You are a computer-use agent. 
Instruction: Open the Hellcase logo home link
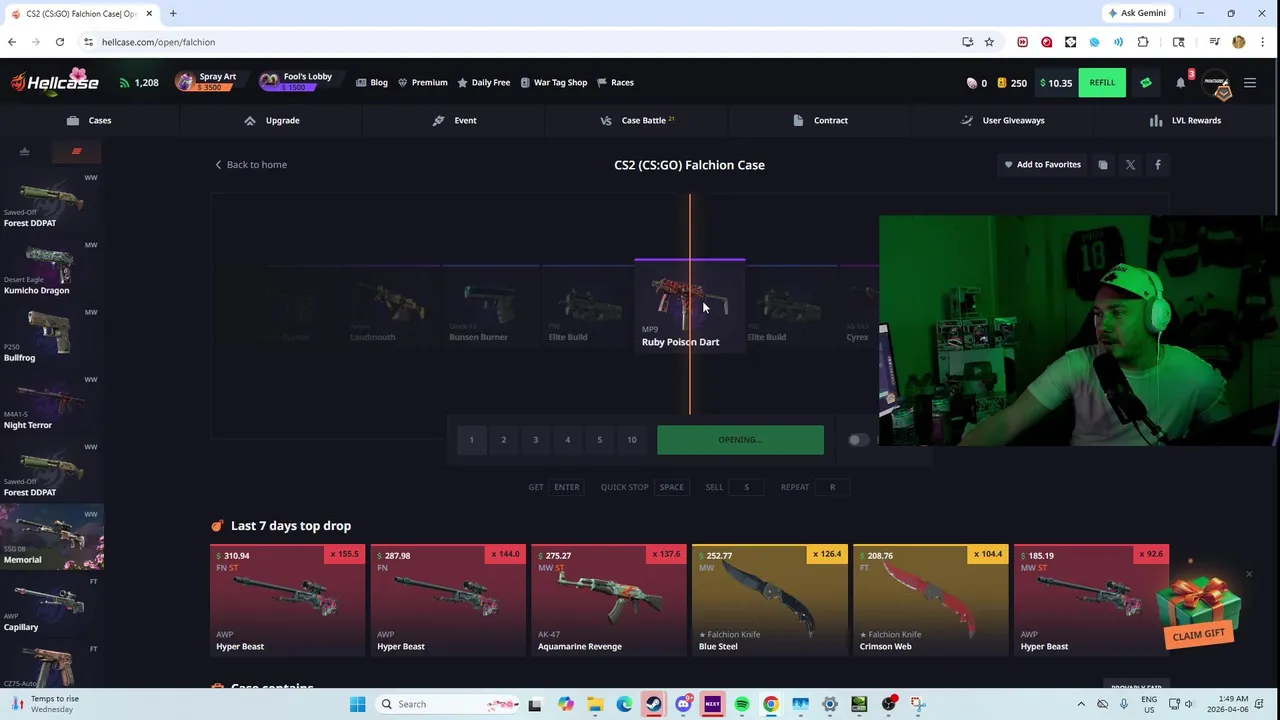pos(55,82)
